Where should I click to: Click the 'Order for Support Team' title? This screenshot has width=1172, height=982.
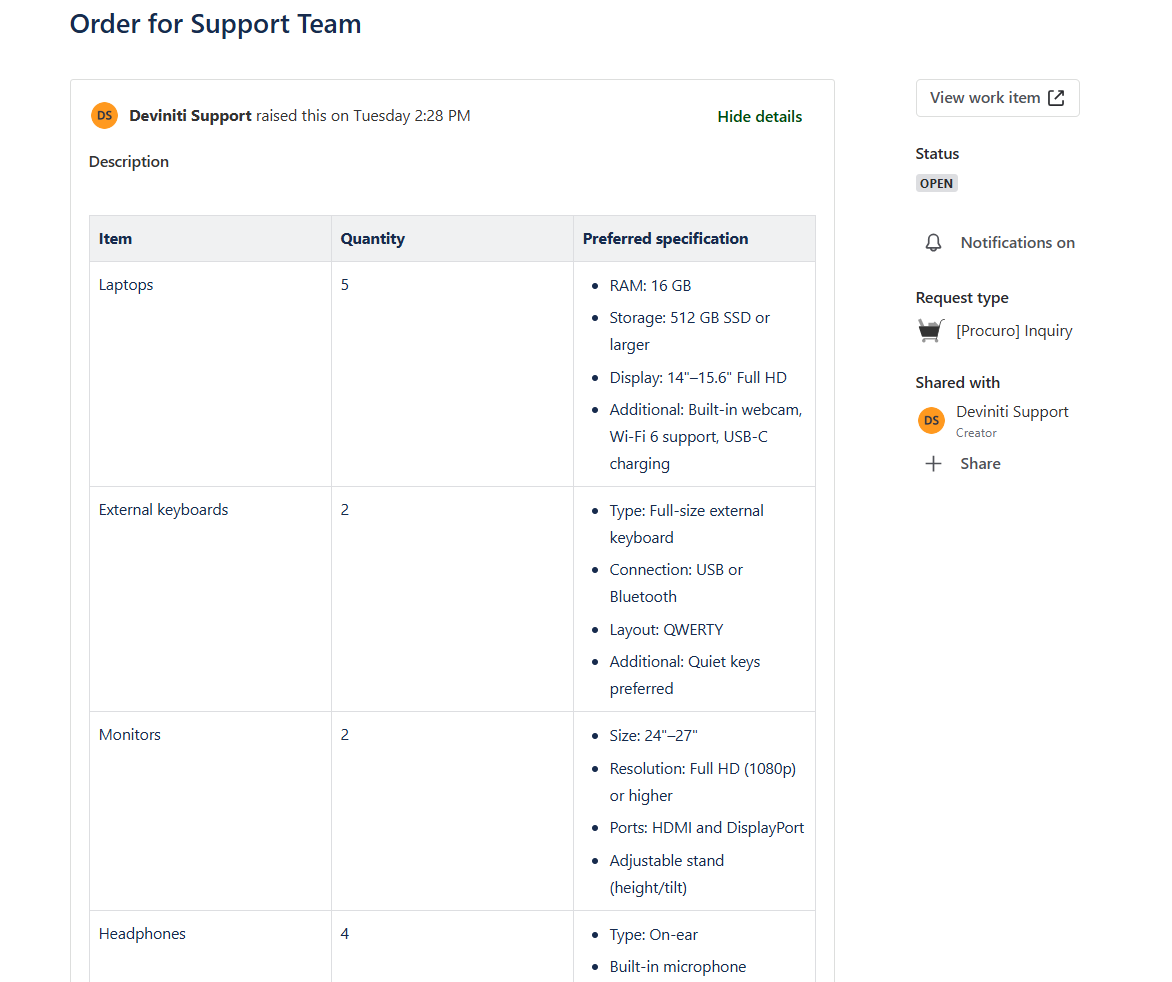tap(215, 24)
